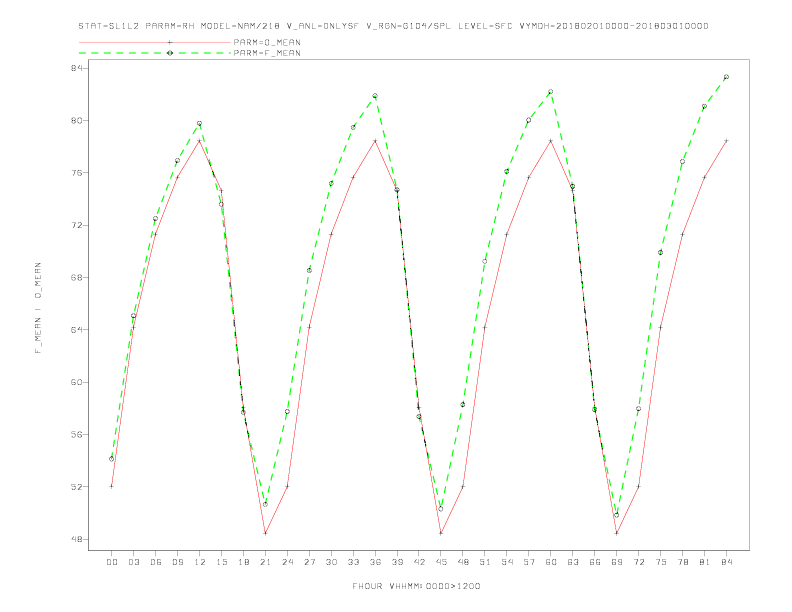Click the 84 forecast hour label on the horizontal axis

click(x=726, y=562)
